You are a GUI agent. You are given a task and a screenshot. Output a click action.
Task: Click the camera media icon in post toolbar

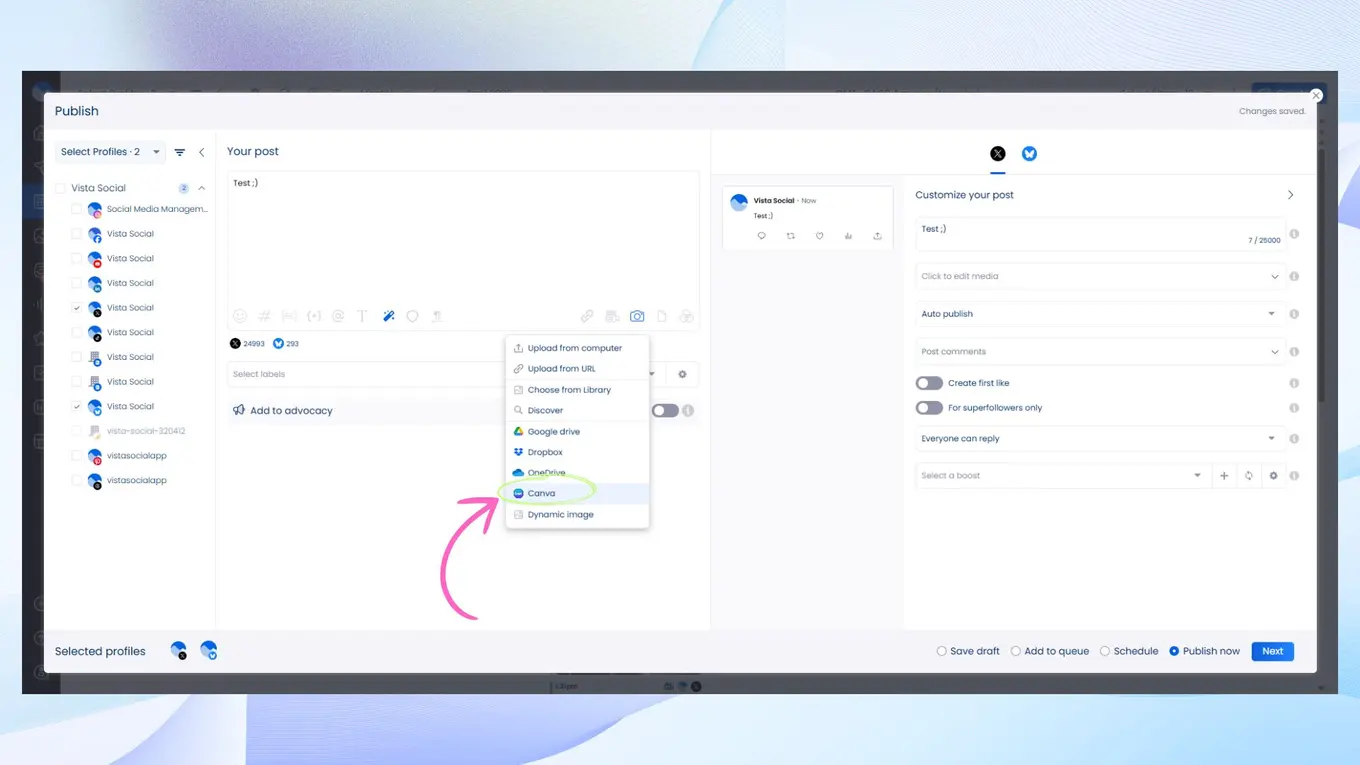coord(637,316)
